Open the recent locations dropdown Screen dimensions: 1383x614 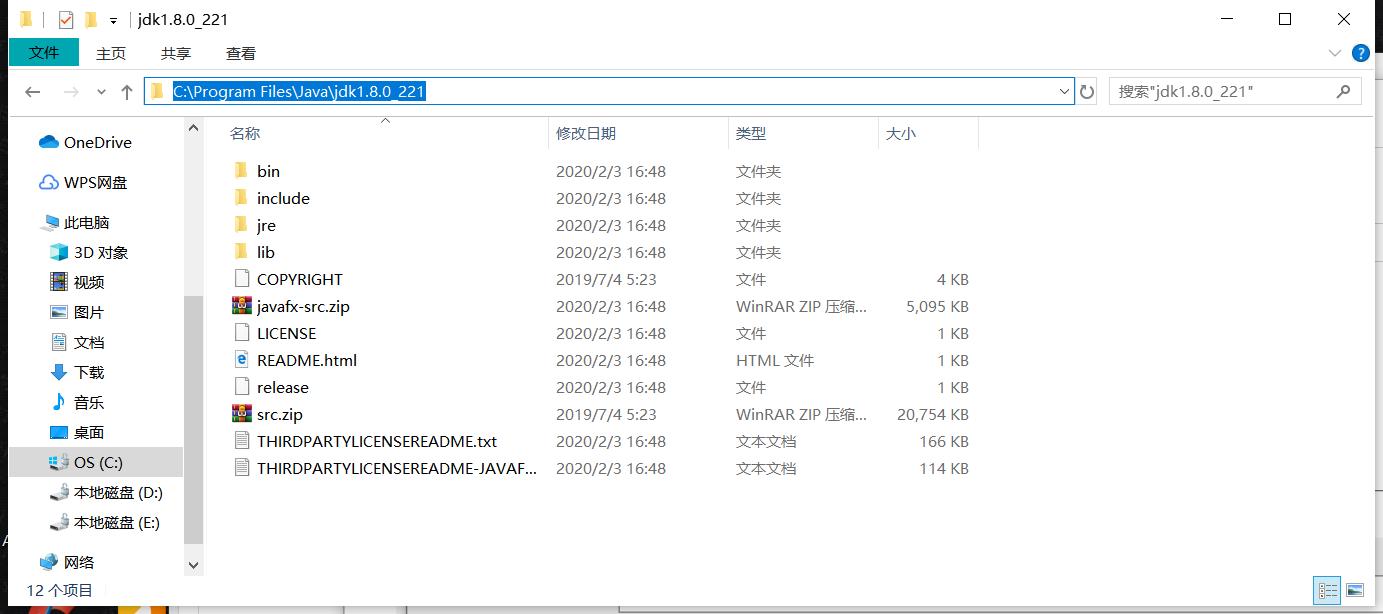pos(101,92)
